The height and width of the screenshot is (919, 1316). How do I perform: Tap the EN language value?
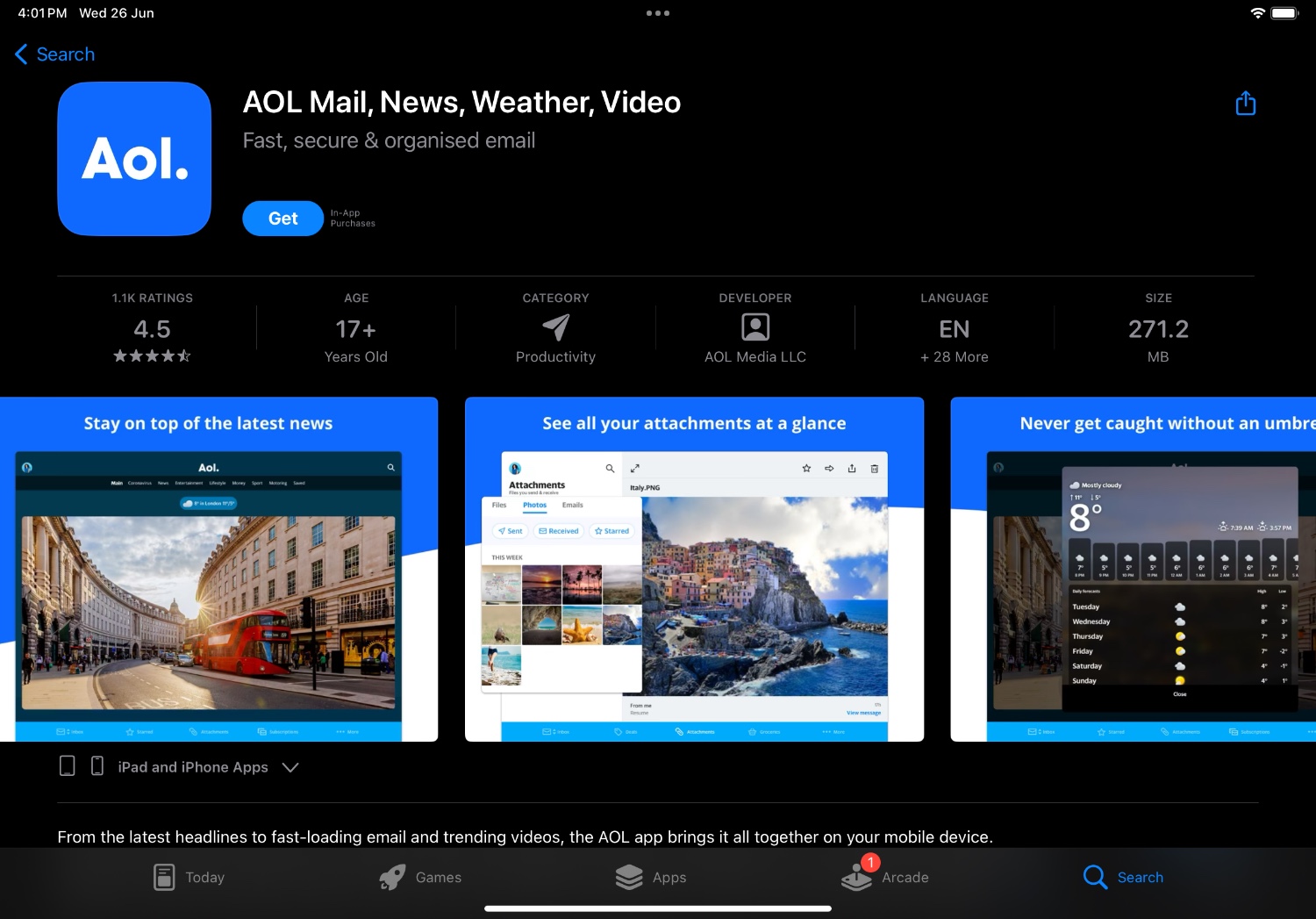[x=955, y=329]
